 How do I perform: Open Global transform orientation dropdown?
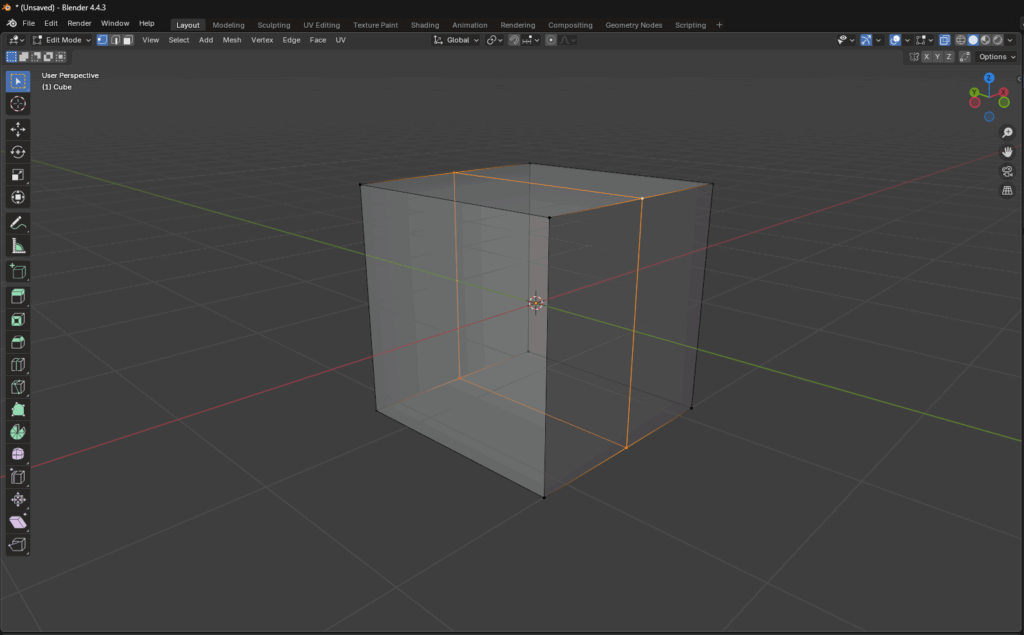(x=456, y=40)
